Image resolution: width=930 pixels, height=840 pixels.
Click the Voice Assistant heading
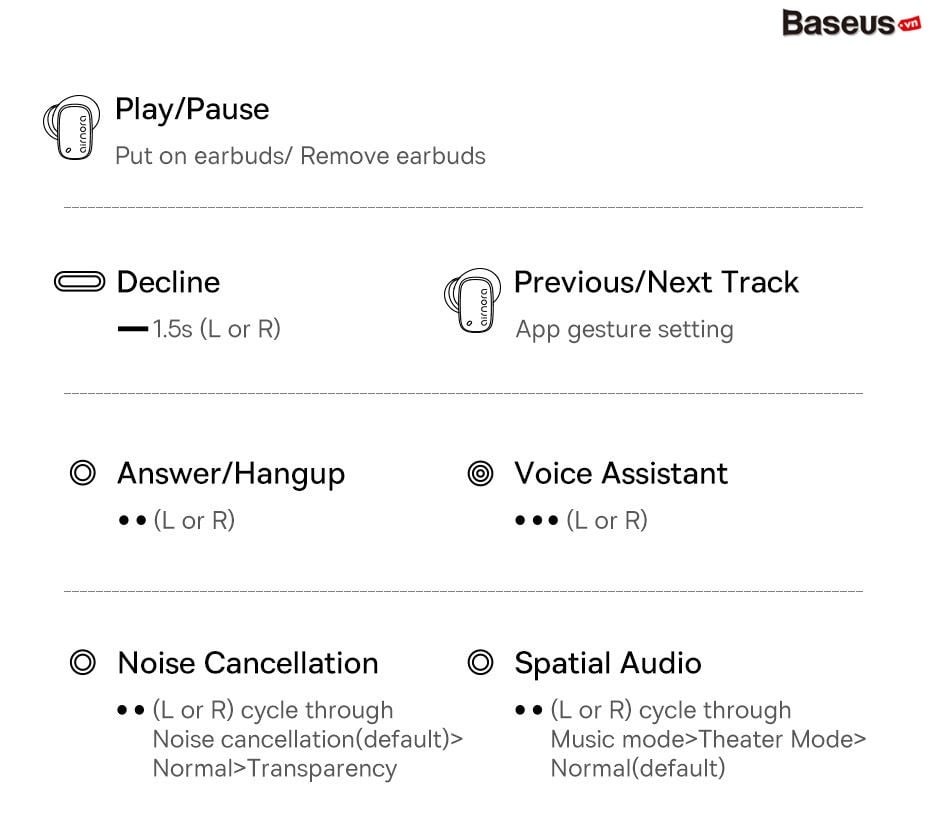coord(621,473)
